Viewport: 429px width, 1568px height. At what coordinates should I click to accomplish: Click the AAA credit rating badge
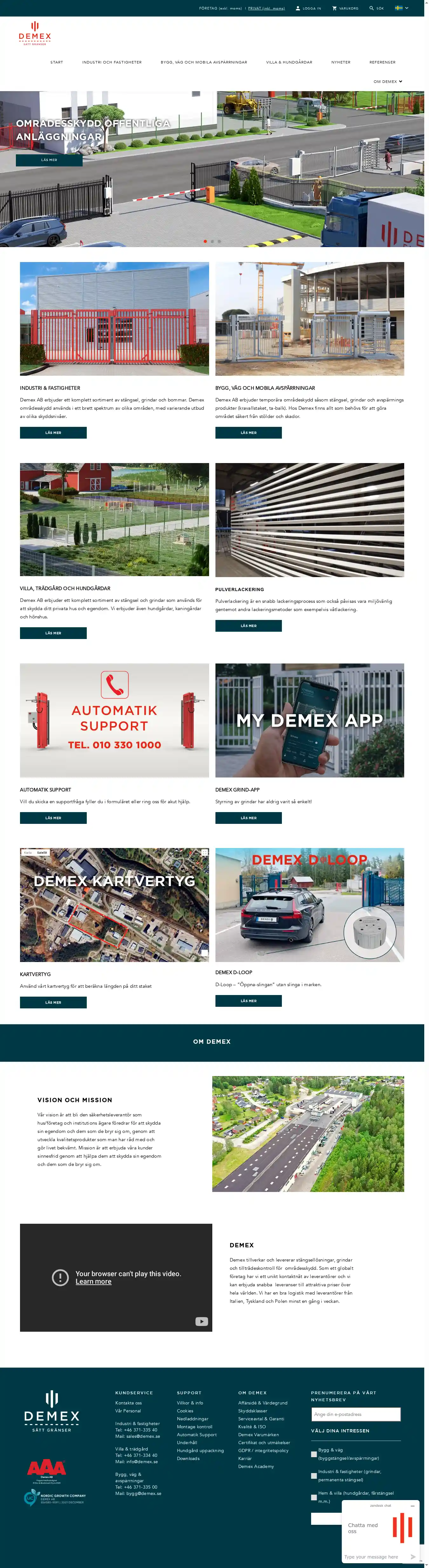[46, 1471]
